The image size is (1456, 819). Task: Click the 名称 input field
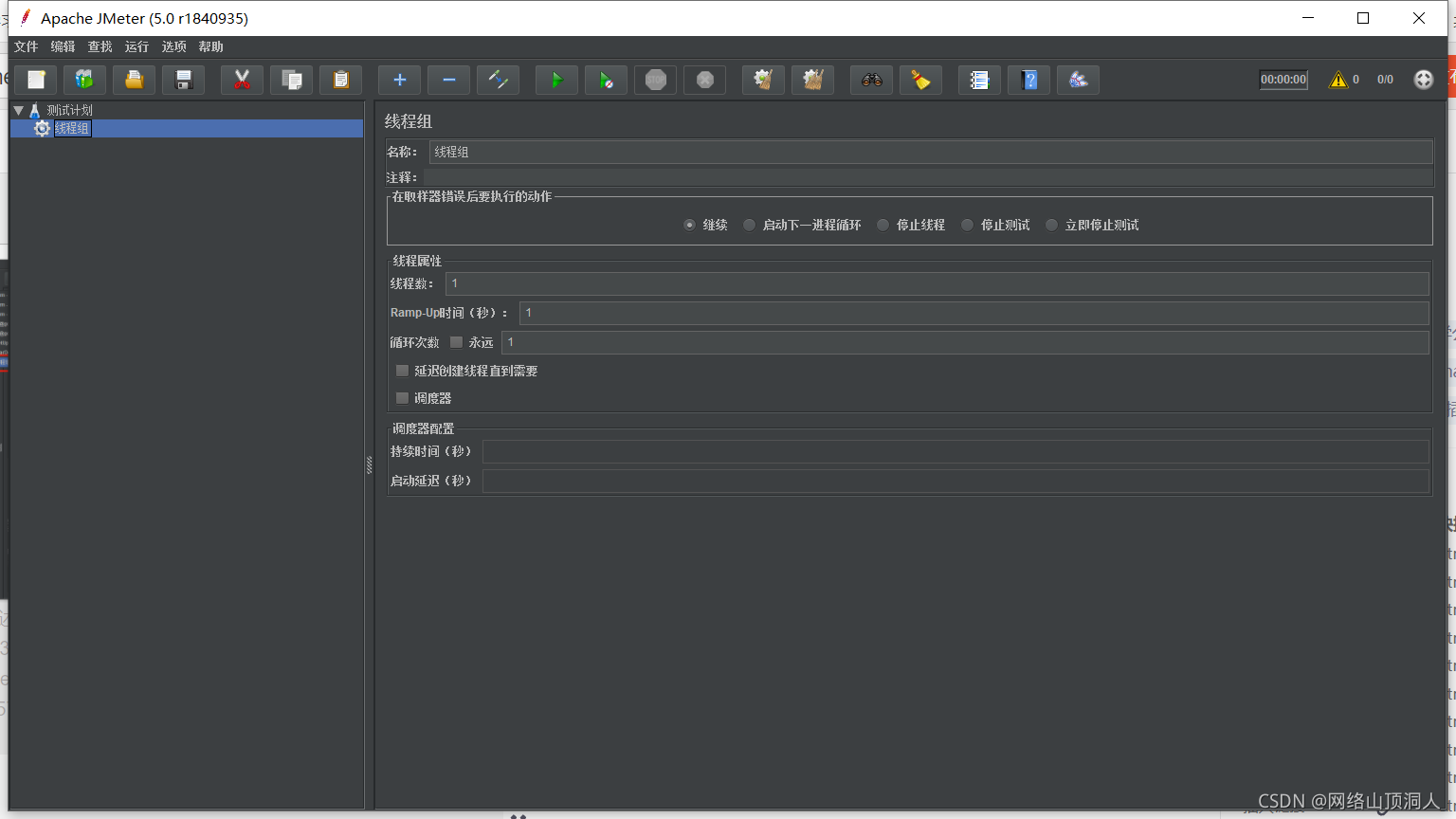pyautogui.click(x=930, y=152)
